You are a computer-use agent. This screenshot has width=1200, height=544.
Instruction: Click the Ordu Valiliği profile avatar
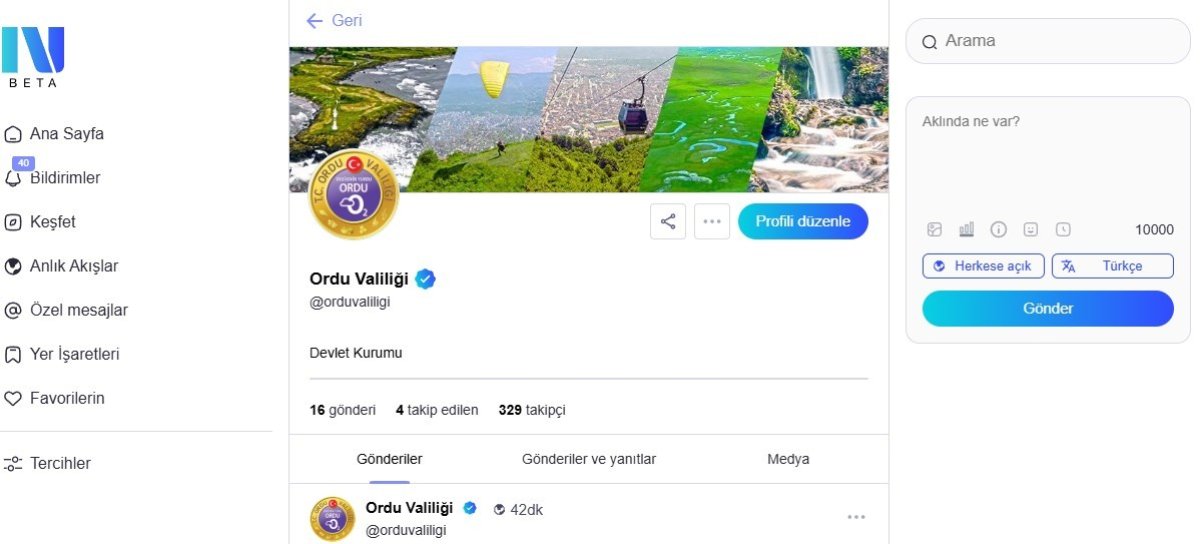click(x=354, y=194)
